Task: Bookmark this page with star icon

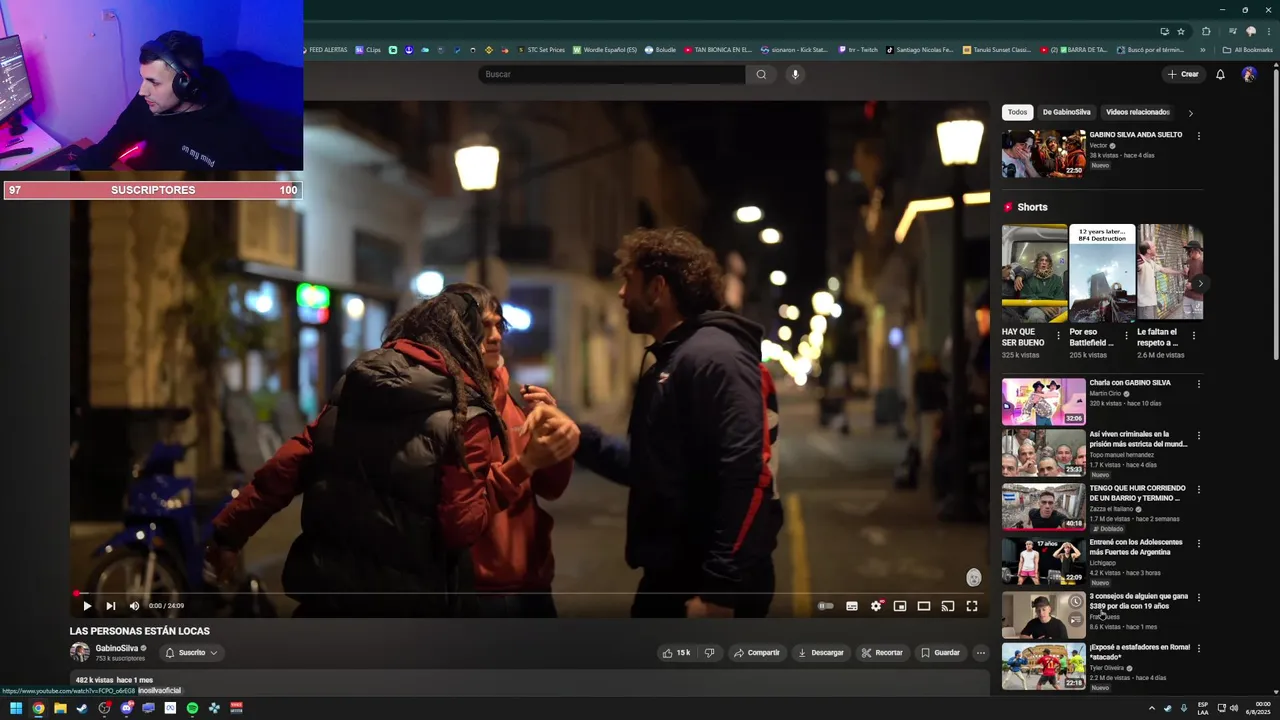Action: tap(1181, 31)
